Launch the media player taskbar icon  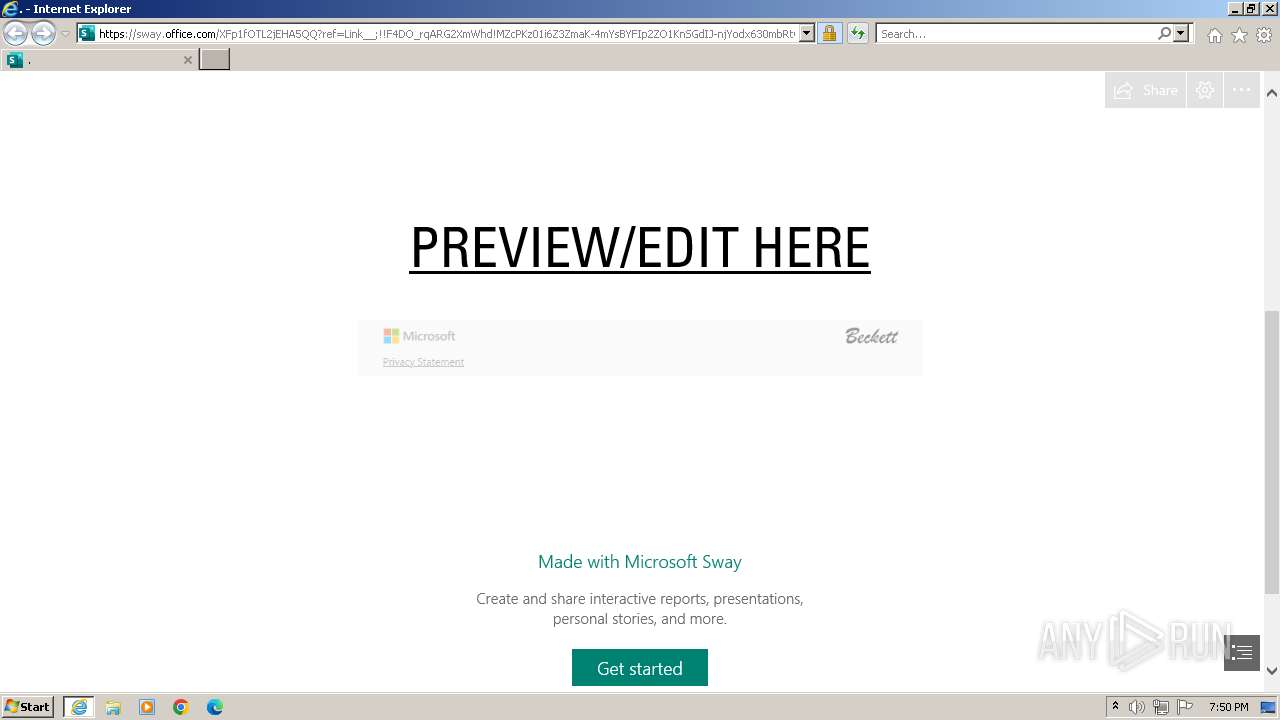click(147, 707)
